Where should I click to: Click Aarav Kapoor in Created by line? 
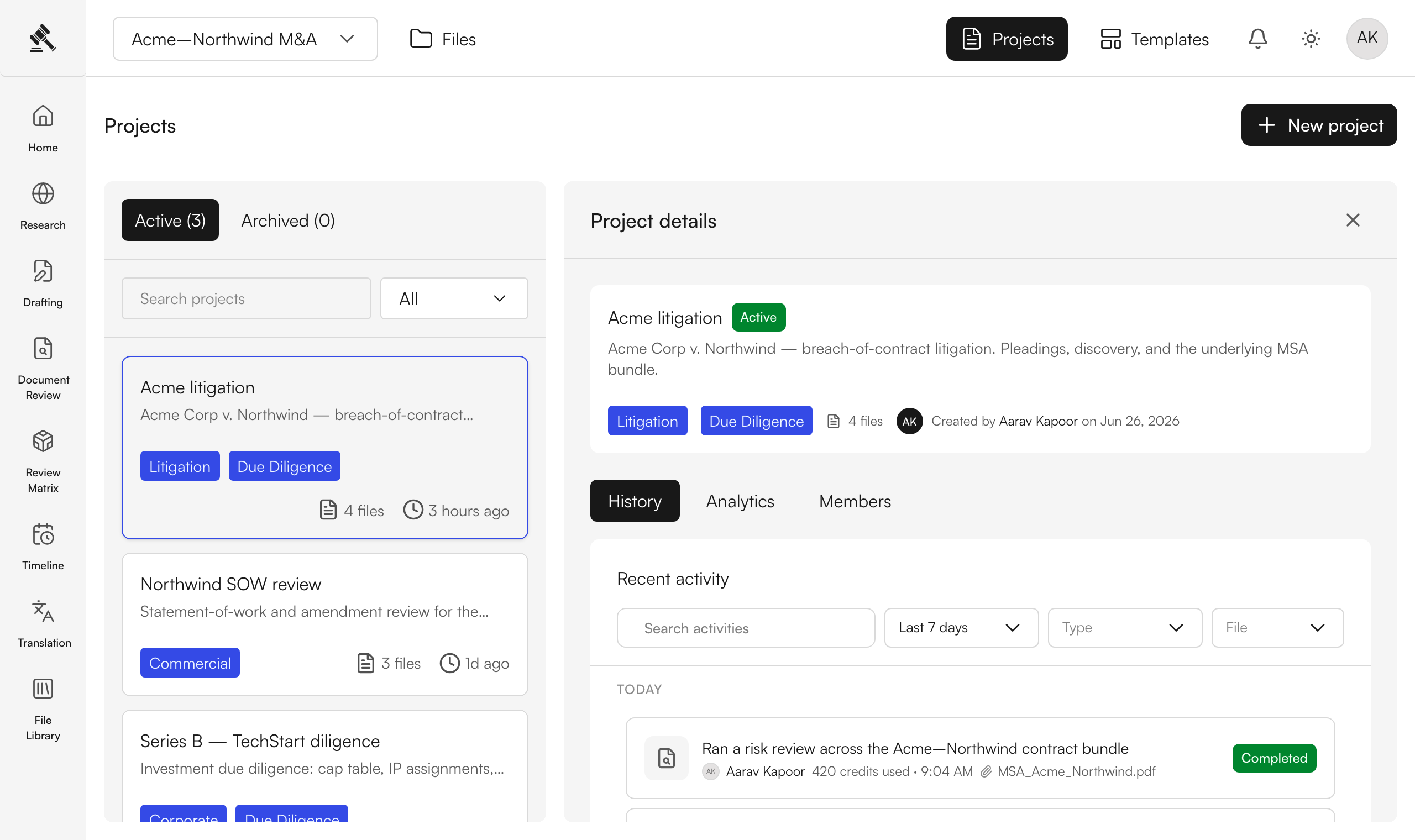tap(1038, 421)
